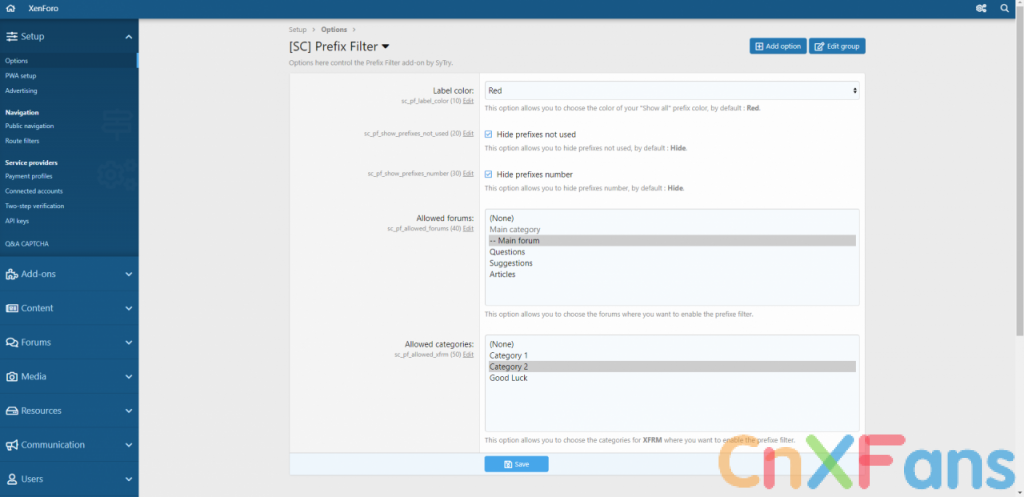This screenshot has width=1024, height=497.
Task: Open Q&A CAPTCHA in sidebar
Action: (27, 244)
